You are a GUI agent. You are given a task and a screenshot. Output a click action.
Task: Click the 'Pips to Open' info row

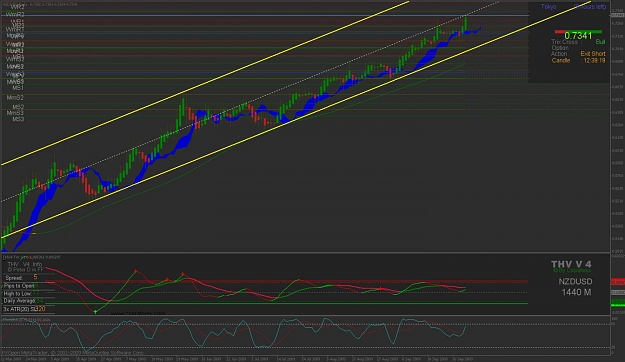pyautogui.click(x=29, y=286)
